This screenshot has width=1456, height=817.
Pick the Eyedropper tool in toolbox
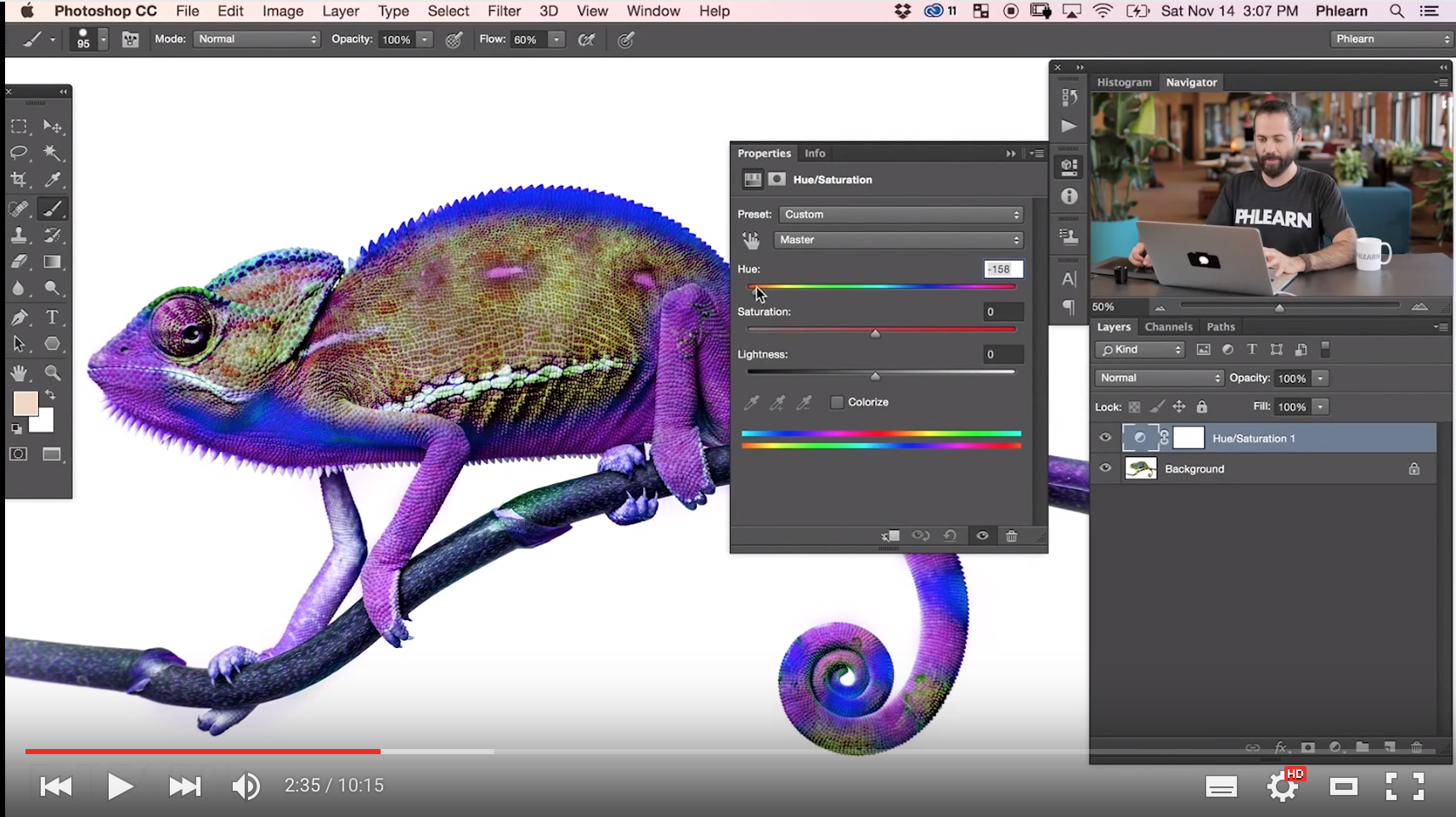coord(53,180)
